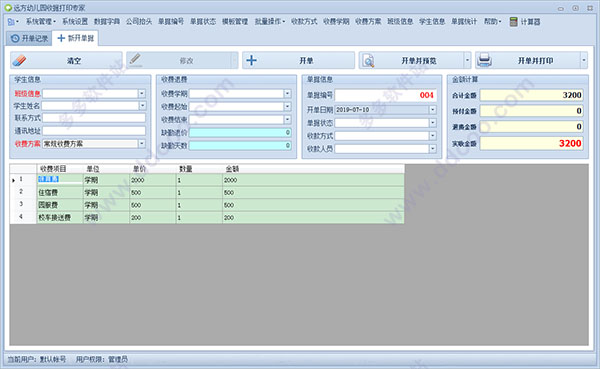Open the 收款人员 dropdown
600x369 pixels.
coord(433,149)
